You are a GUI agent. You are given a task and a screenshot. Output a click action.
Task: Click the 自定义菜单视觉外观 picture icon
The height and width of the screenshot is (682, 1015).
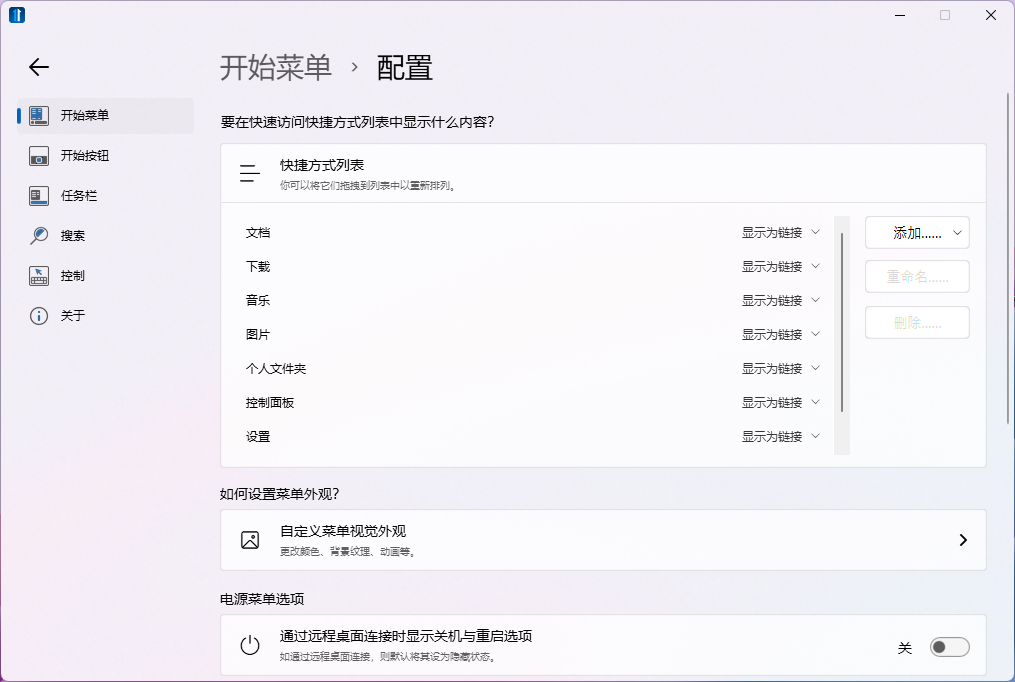pos(250,540)
